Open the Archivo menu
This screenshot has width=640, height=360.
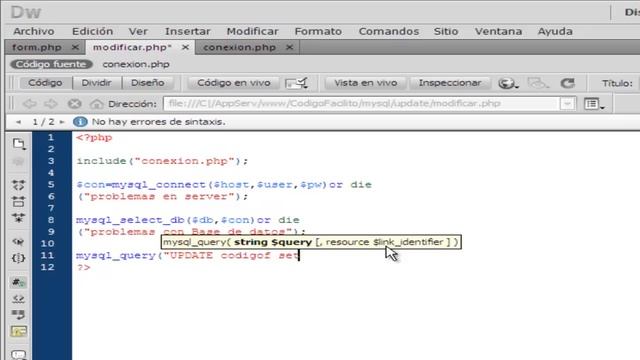[x=34, y=31]
